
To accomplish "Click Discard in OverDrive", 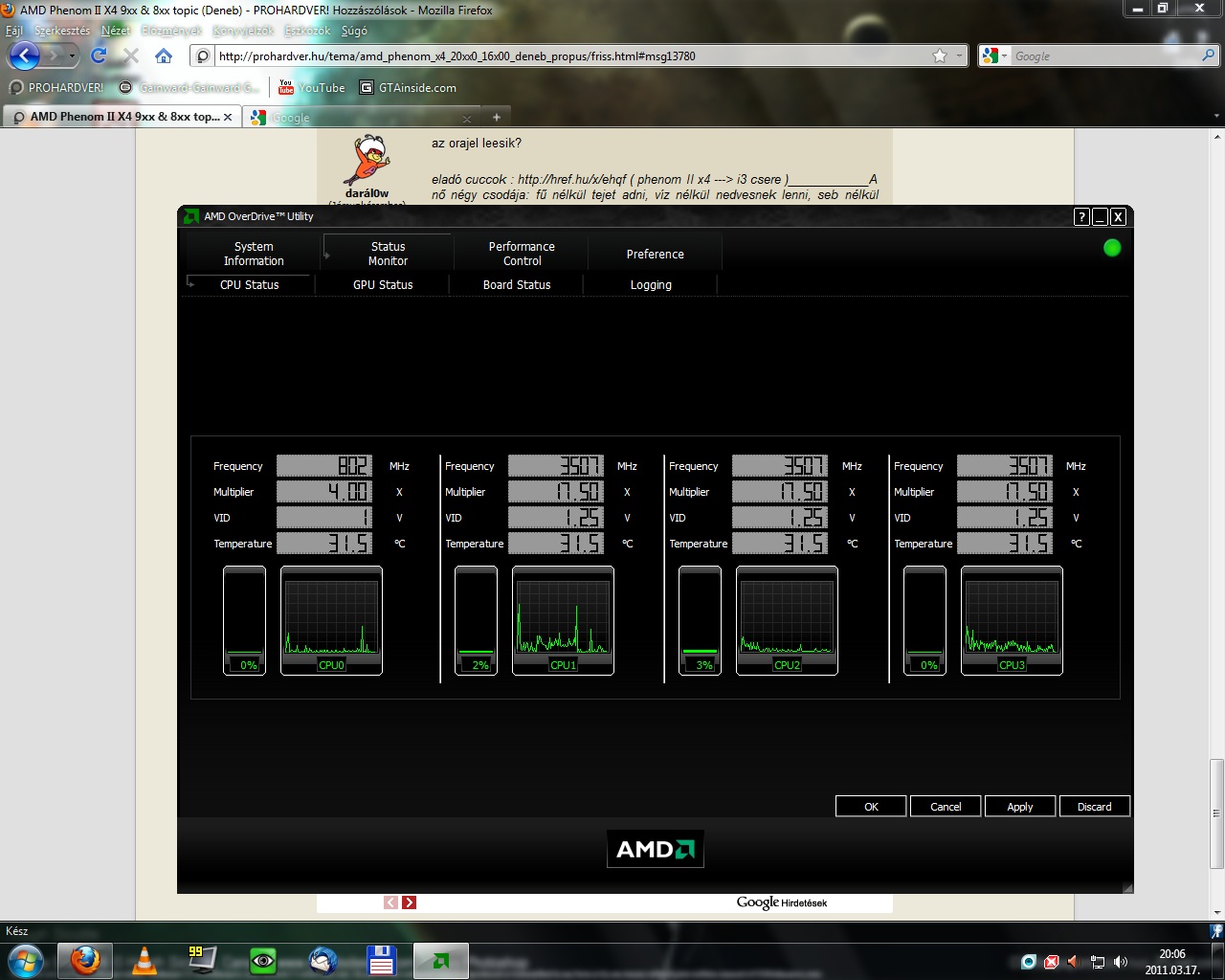I will (x=1095, y=807).
